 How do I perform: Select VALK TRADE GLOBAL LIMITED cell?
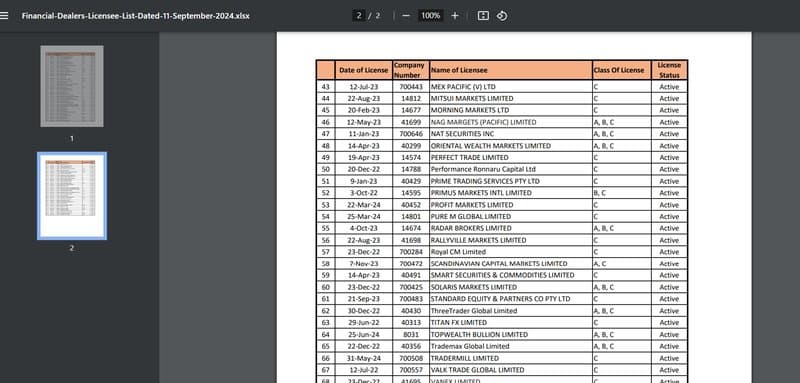pyautogui.click(x=511, y=370)
